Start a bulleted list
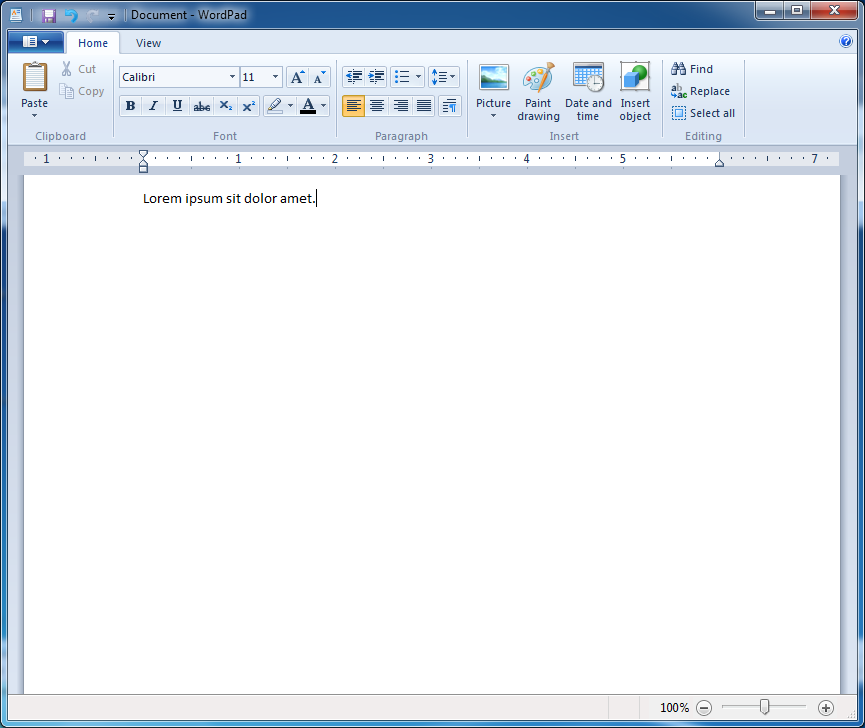Screen dimensions: 865x728 pos(402,77)
